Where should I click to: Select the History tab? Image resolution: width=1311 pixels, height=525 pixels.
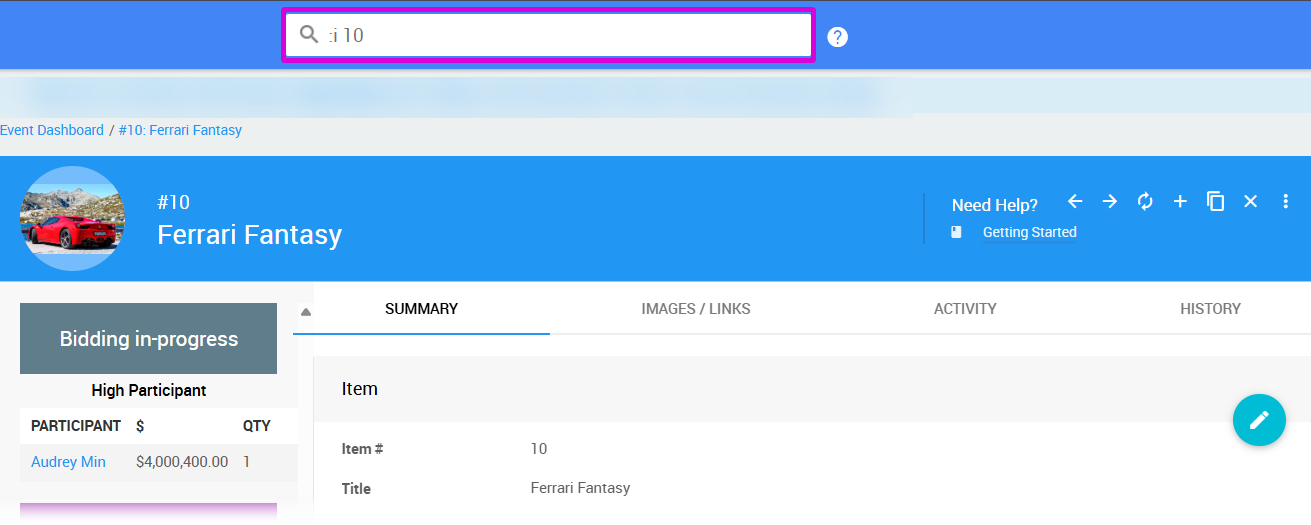[1210, 309]
